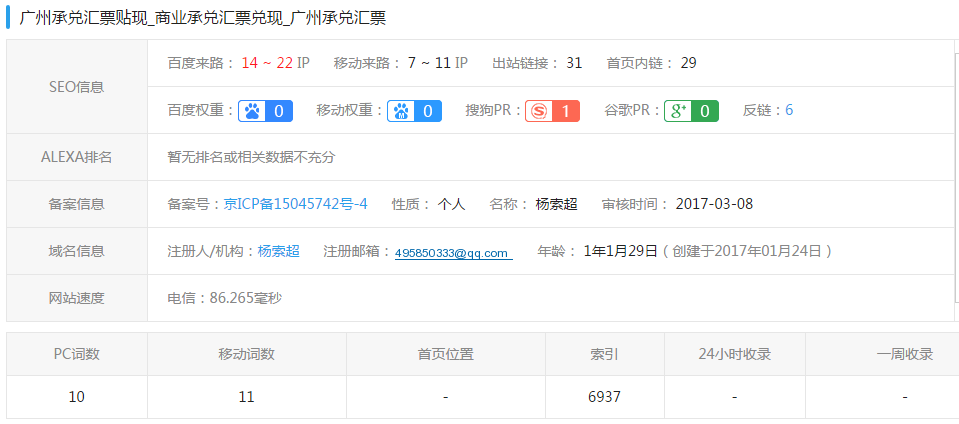Image resolution: width=959 pixels, height=424 pixels.
Task: Click the 搜狗PR value 1 badge
Action: click(566, 110)
